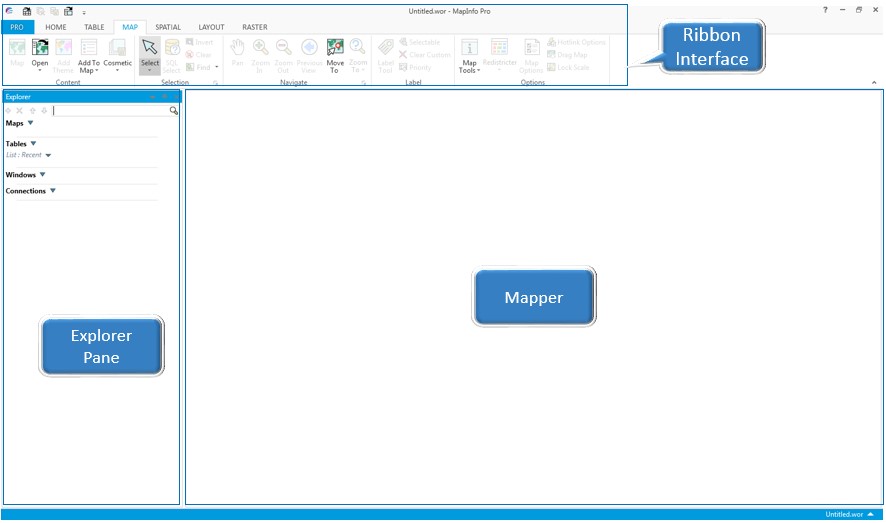Click Untitled.wor in the status bar

pos(844,515)
